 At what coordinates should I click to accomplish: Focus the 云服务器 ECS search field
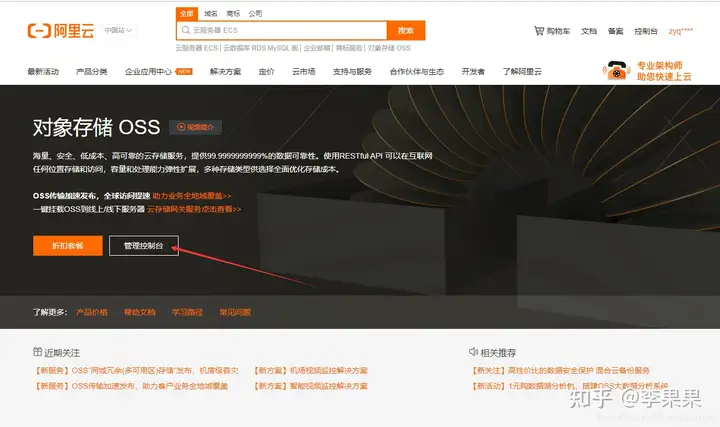(281, 30)
